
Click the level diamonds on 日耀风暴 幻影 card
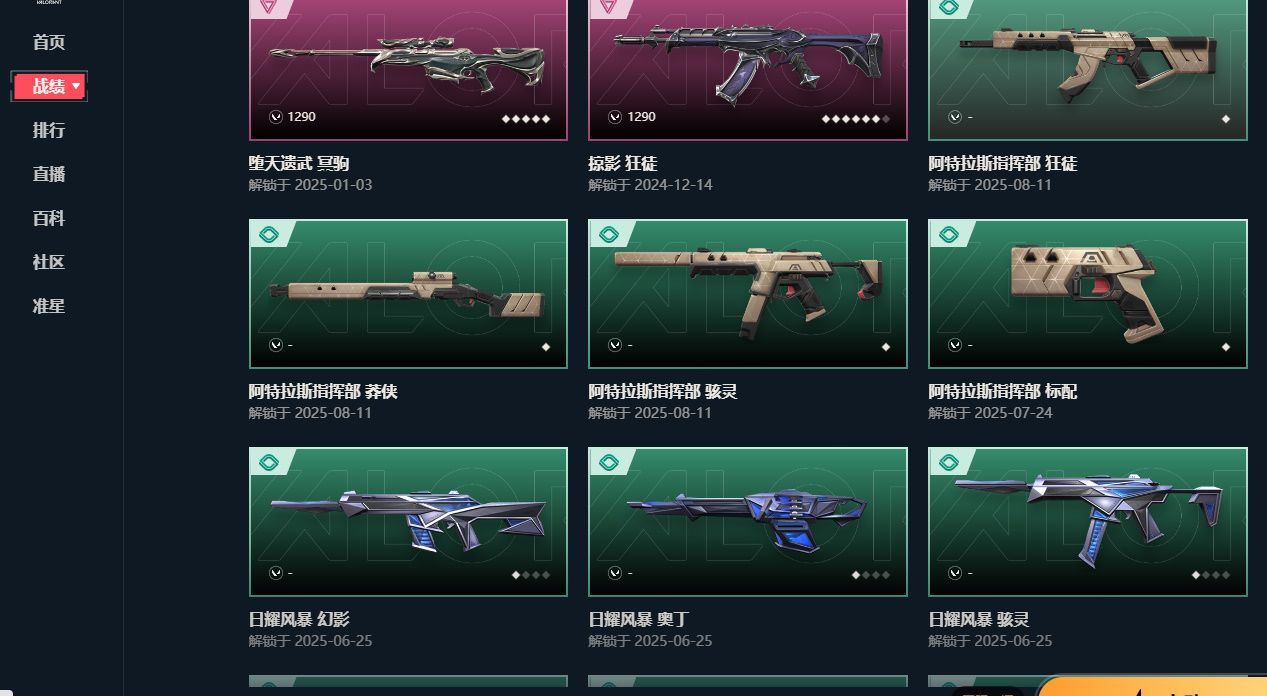[x=531, y=575]
